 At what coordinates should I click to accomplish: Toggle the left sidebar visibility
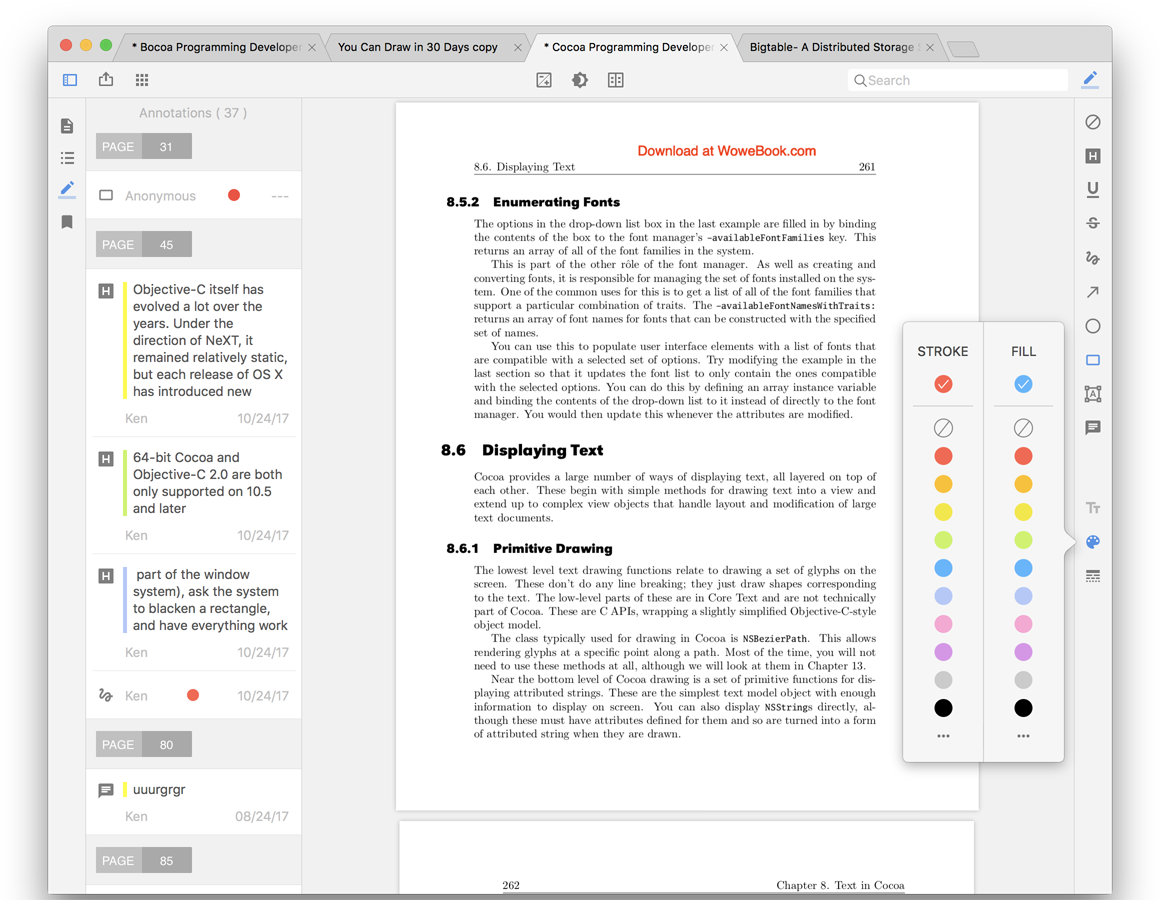click(69, 79)
